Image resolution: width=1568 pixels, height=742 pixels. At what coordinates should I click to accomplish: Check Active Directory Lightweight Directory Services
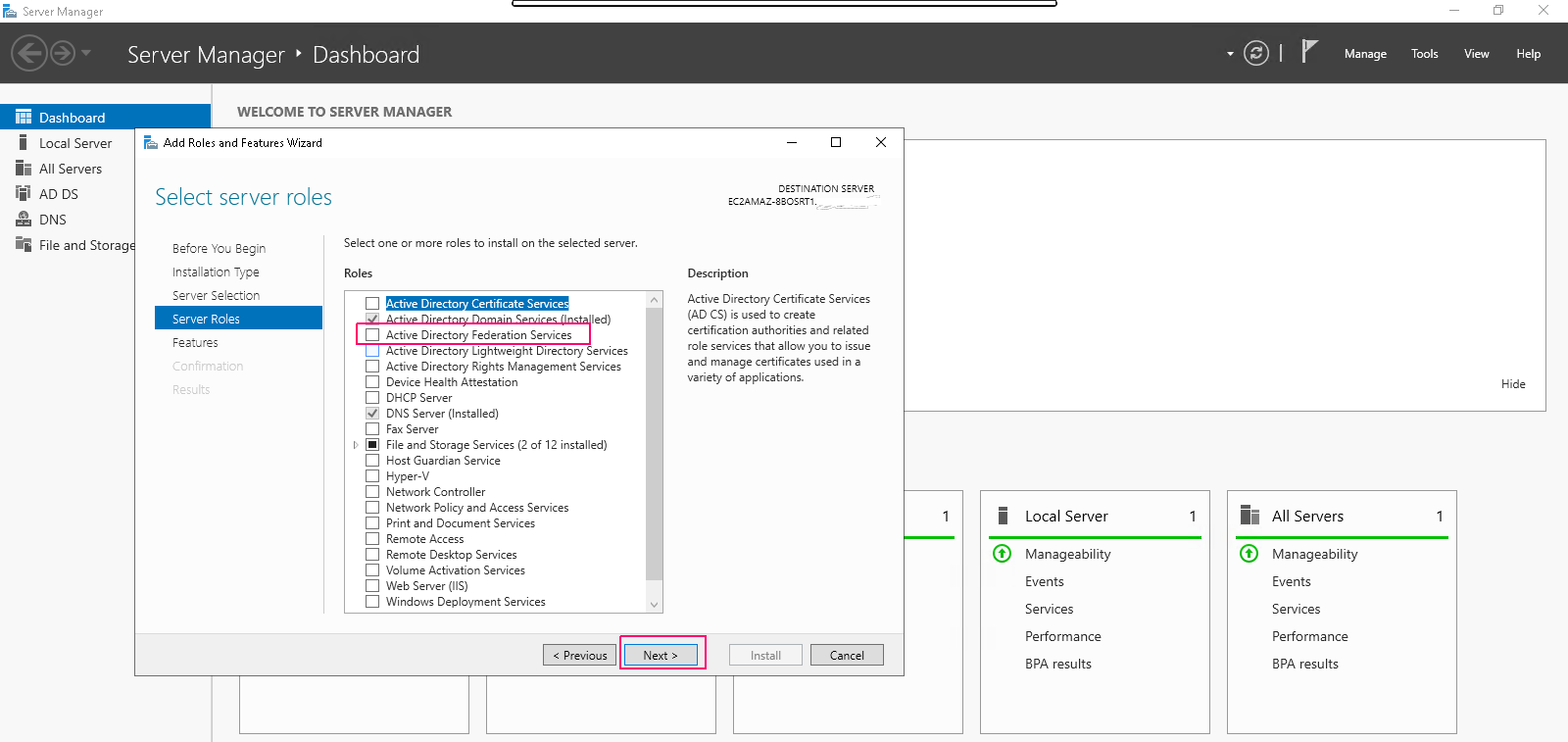pos(372,351)
